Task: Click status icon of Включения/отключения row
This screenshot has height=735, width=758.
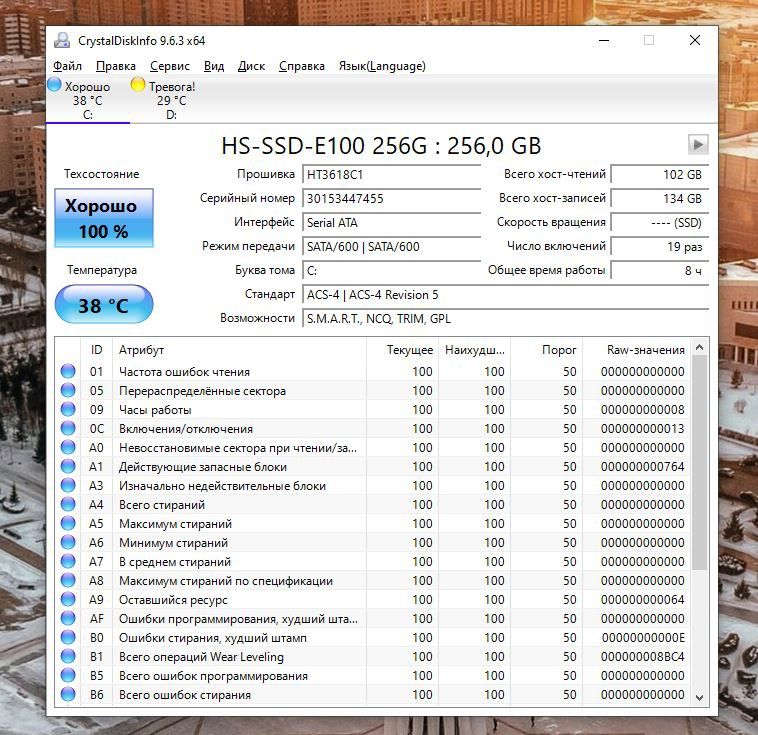Action: [x=68, y=428]
